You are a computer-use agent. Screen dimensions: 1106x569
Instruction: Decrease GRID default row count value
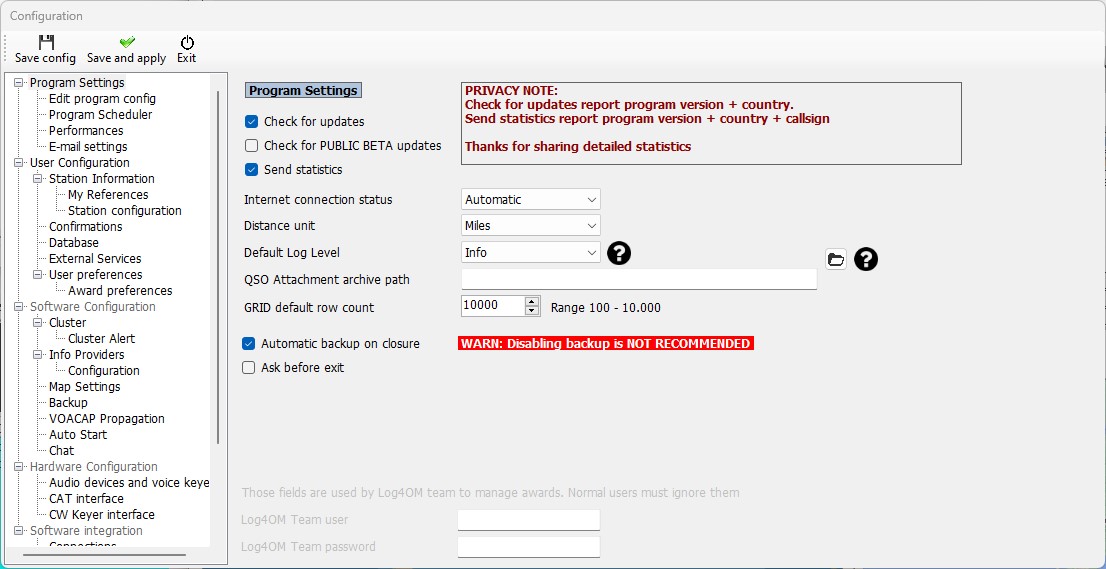[533, 310]
